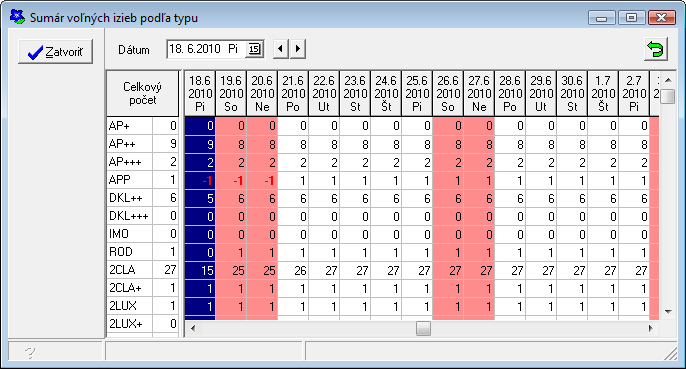Select the AP+ room type row label
Screen dimensions: 686x369
click(130, 126)
